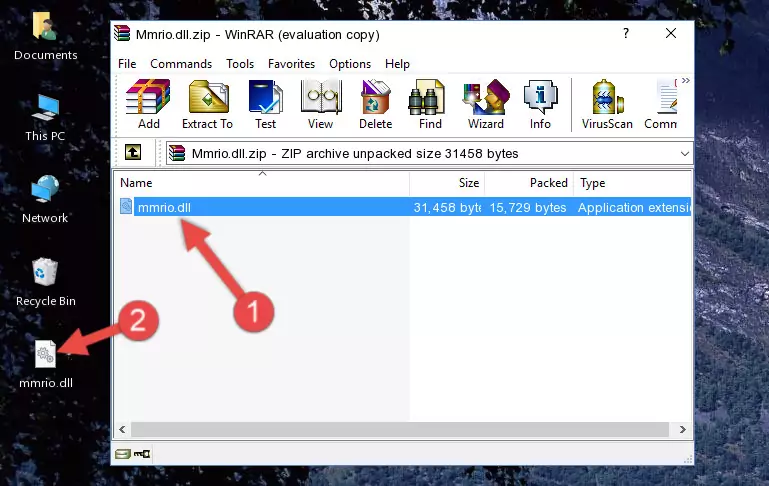
Task: Click the Application extension type cell
Action: 634,207
